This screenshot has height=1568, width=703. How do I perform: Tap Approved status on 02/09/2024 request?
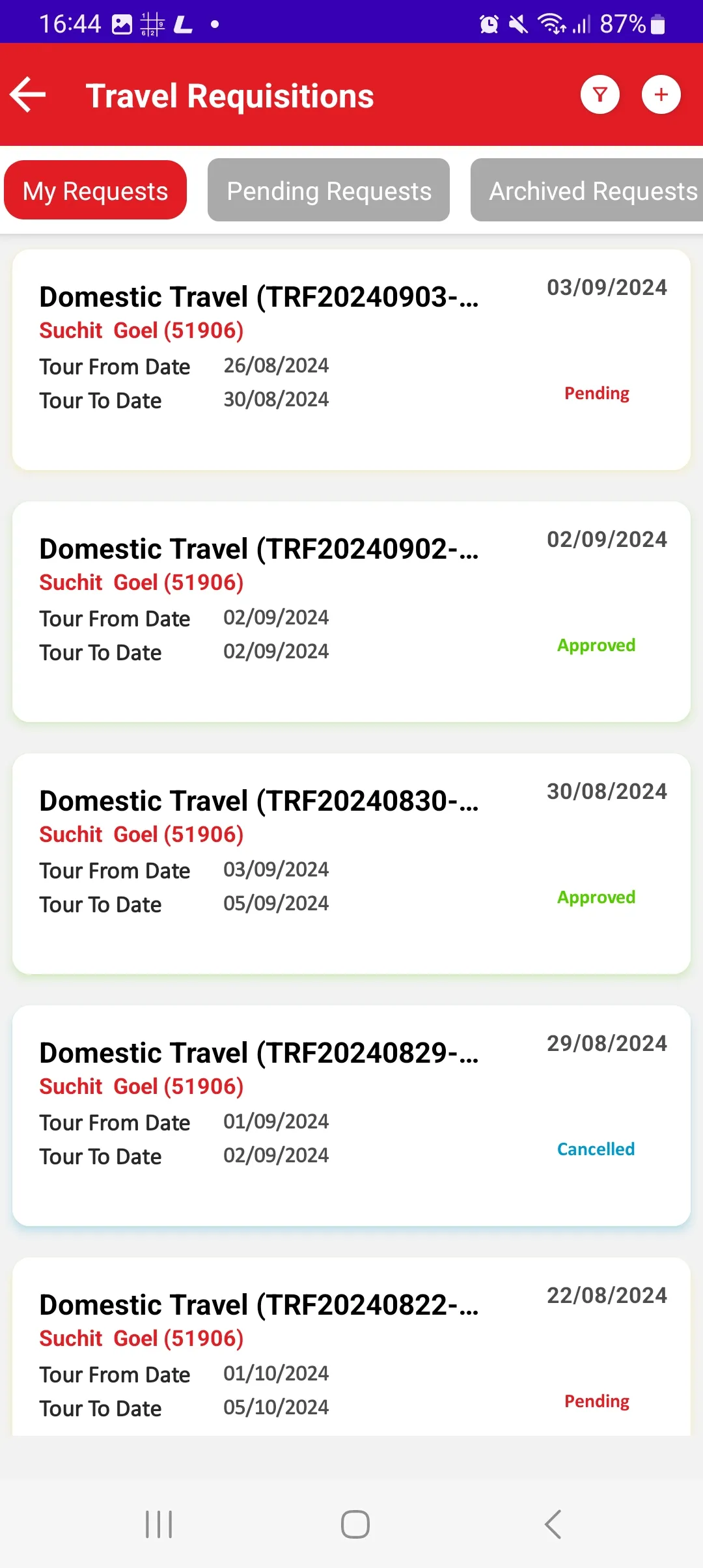pyautogui.click(x=596, y=646)
